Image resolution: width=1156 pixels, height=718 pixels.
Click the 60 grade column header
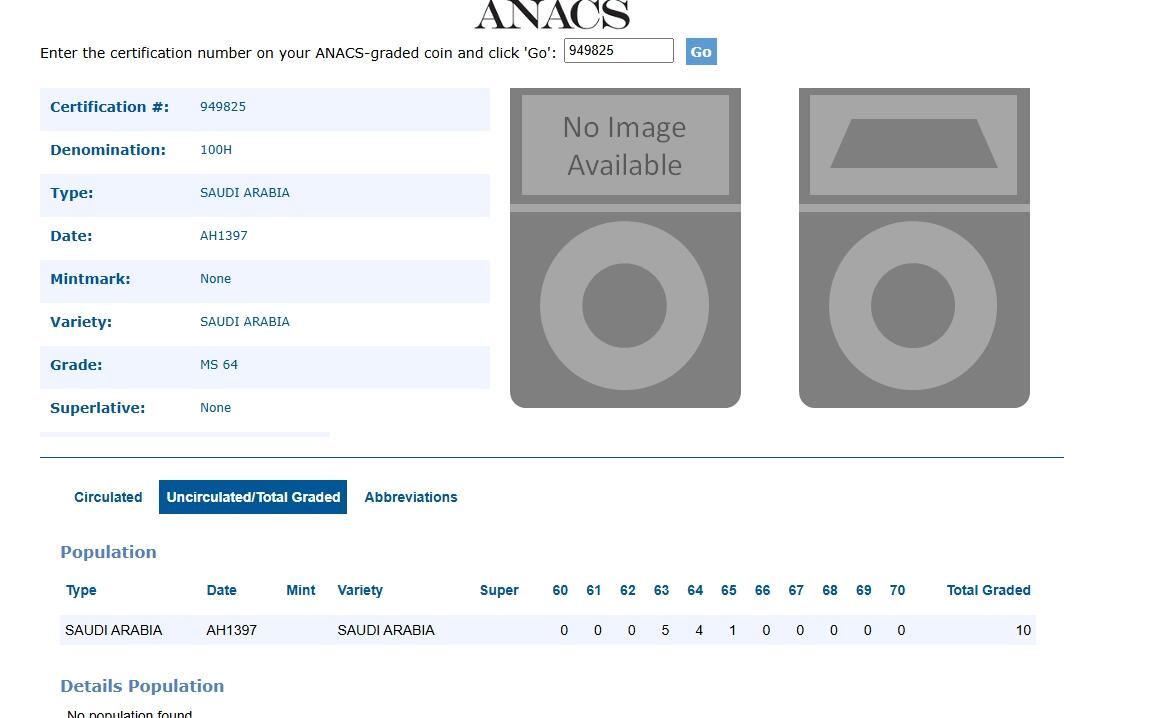click(560, 590)
